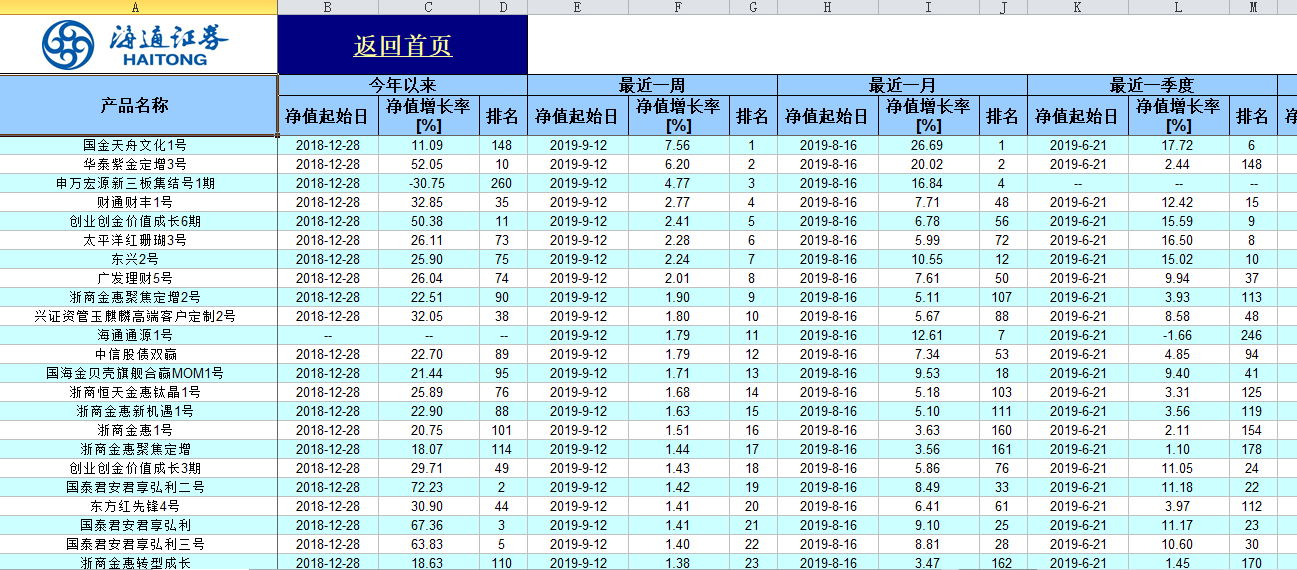Select product name 海通通源1号
This screenshot has height=570, width=1297.
tap(135, 335)
